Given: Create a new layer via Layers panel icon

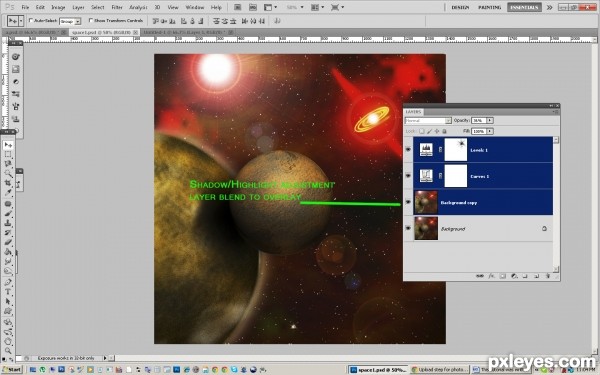Looking at the screenshot, I should point(536,276).
